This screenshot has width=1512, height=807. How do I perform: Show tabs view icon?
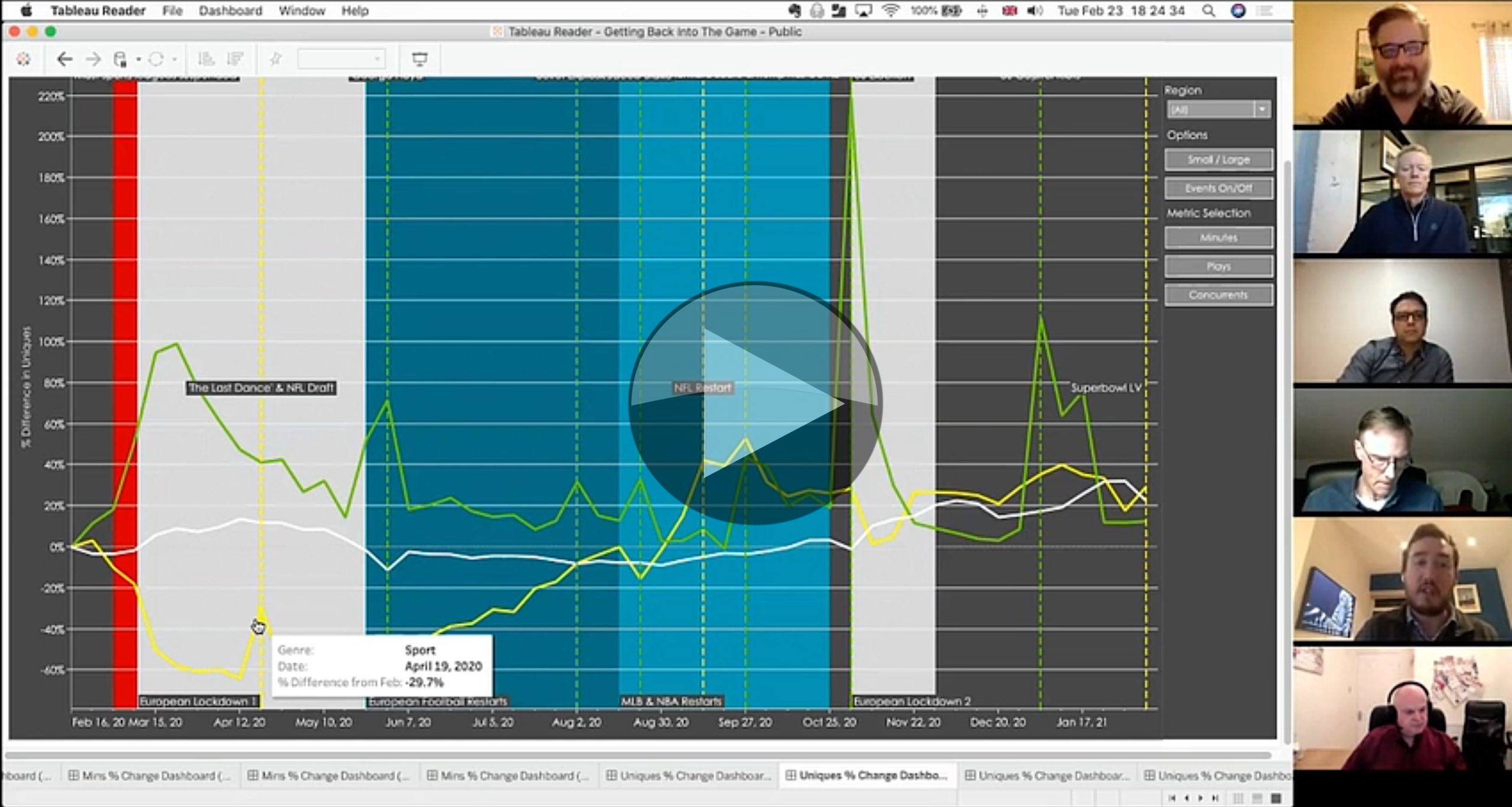pyautogui.click(x=1276, y=798)
